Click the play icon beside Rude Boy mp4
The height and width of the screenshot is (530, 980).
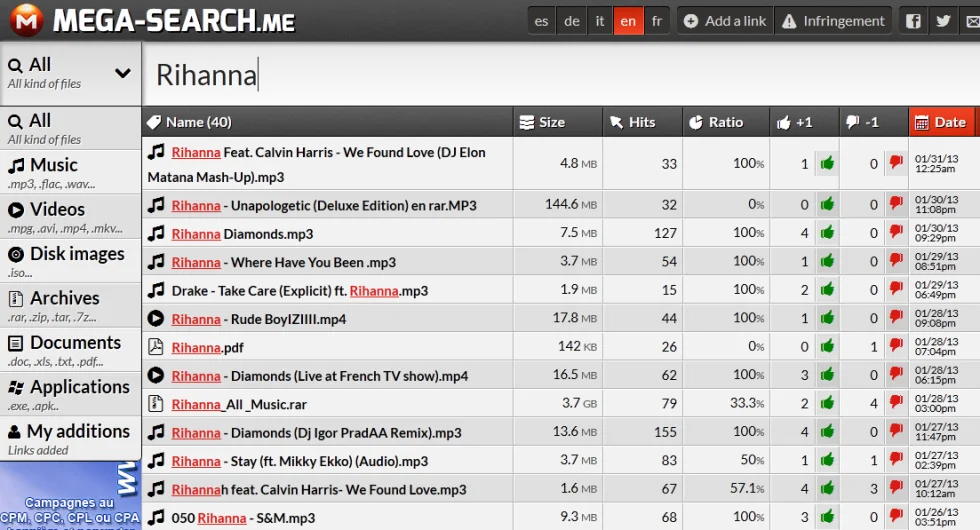(156, 319)
